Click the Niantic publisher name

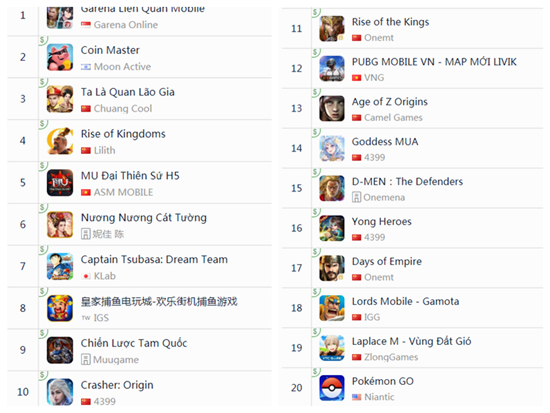point(379,397)
